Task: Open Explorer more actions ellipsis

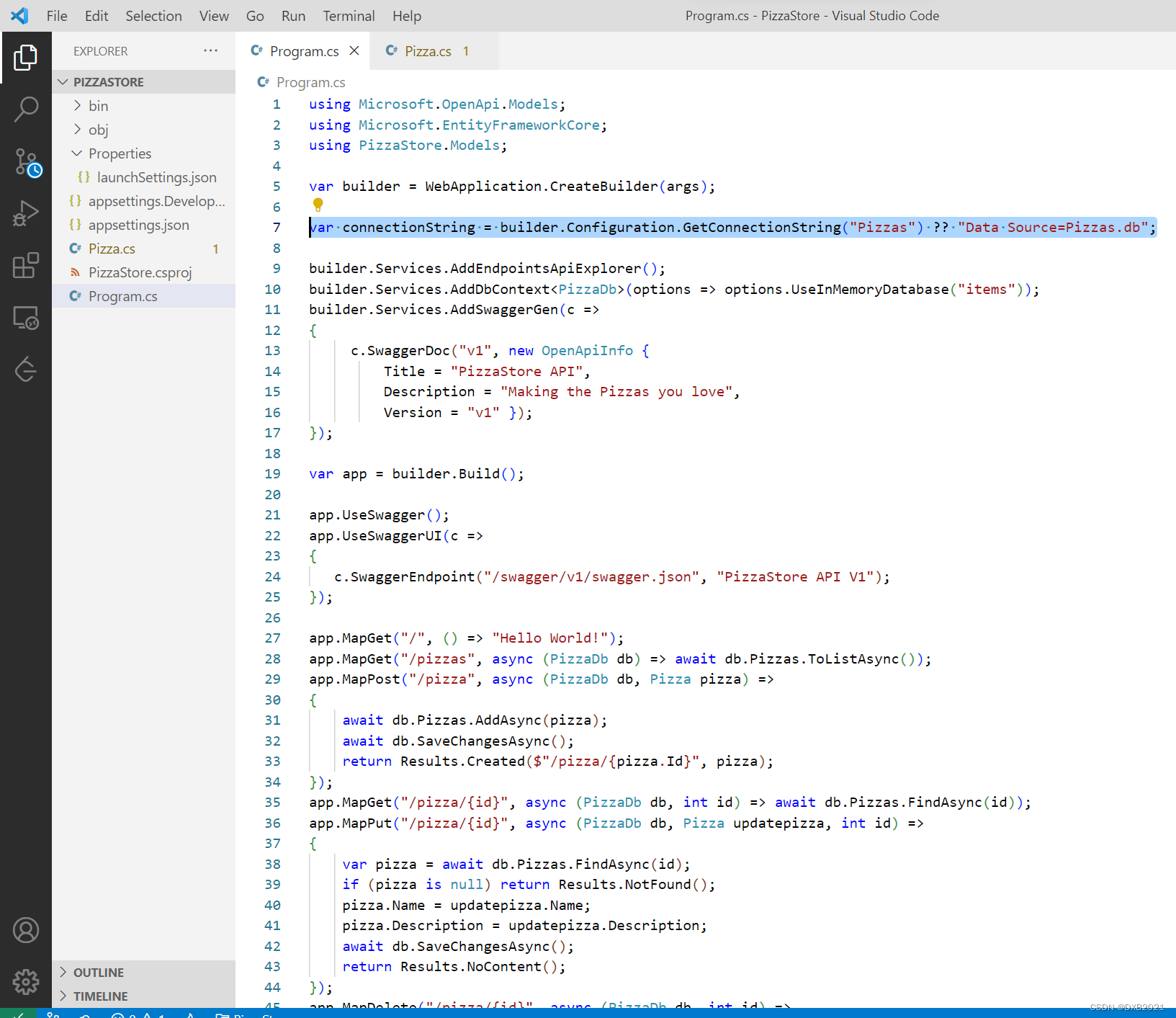Action: (210, 50)
